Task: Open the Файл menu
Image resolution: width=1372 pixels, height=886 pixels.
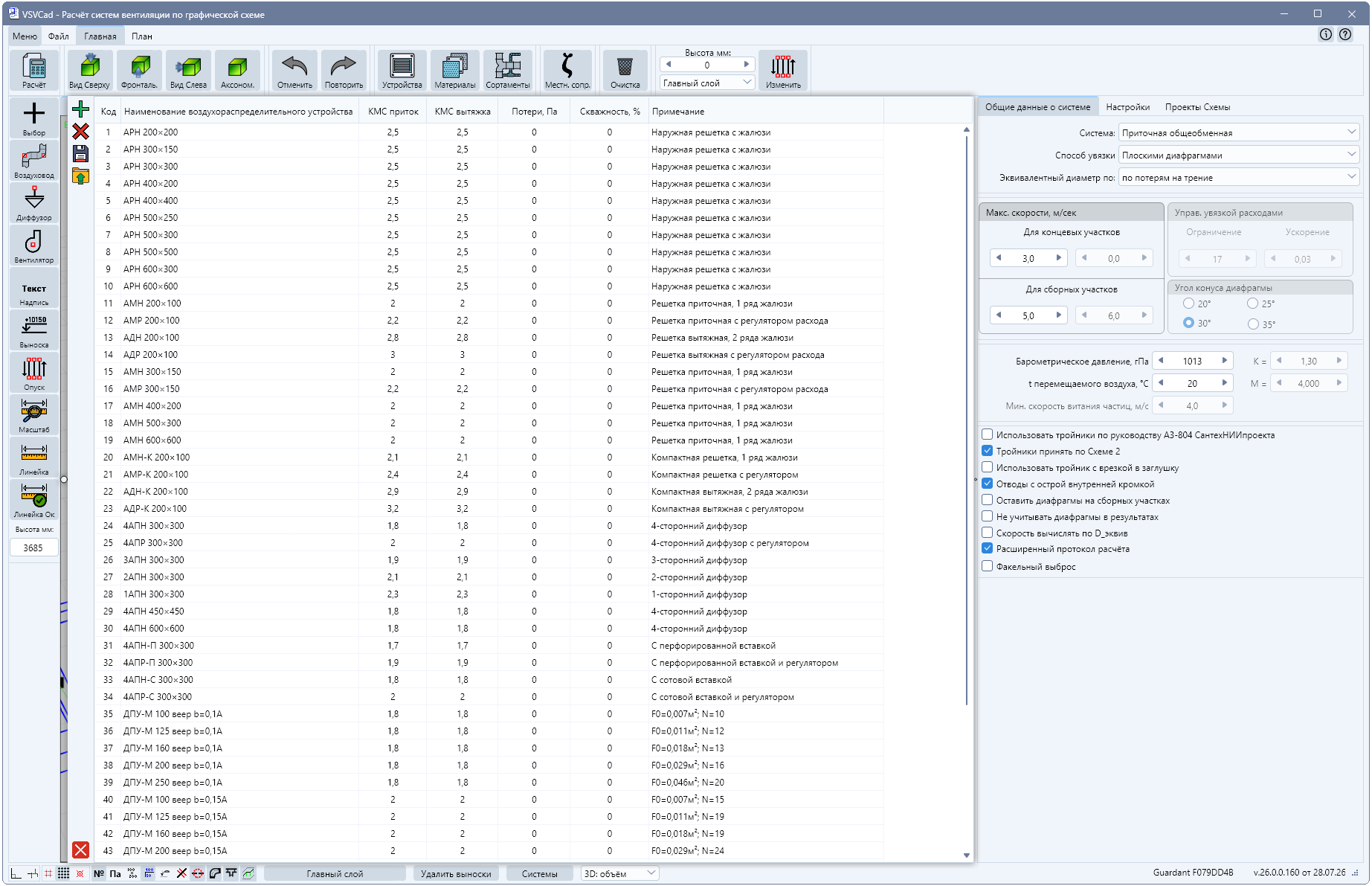Action: click(58, 36)
